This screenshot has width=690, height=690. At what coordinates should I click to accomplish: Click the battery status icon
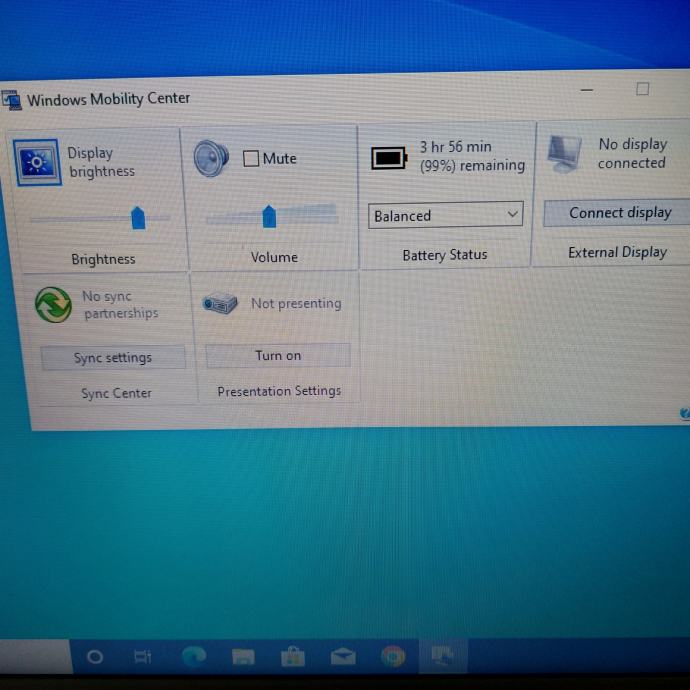pyautogui.click(x=389, y=158)
